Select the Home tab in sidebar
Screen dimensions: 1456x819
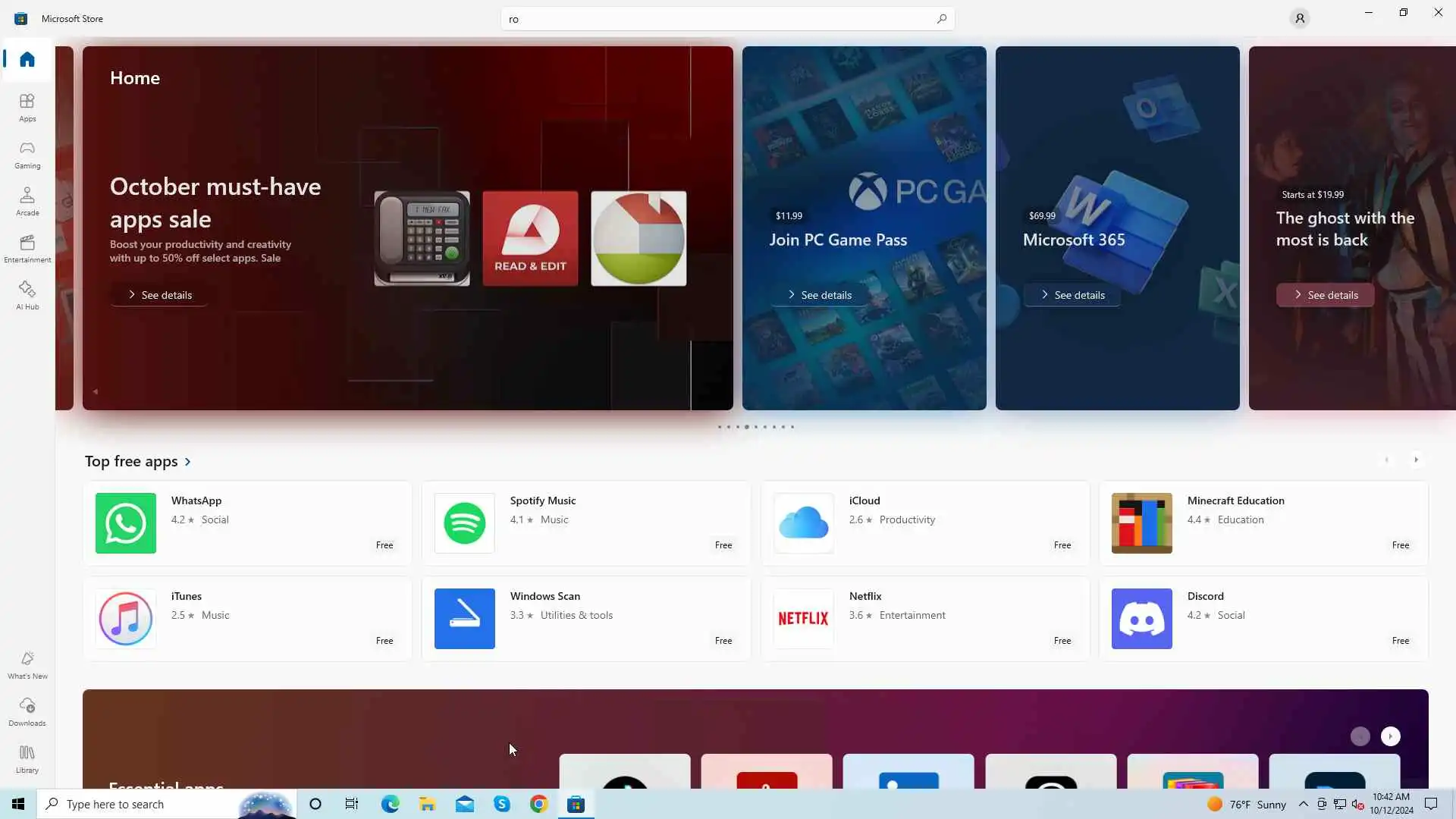(x=27, y=59)
